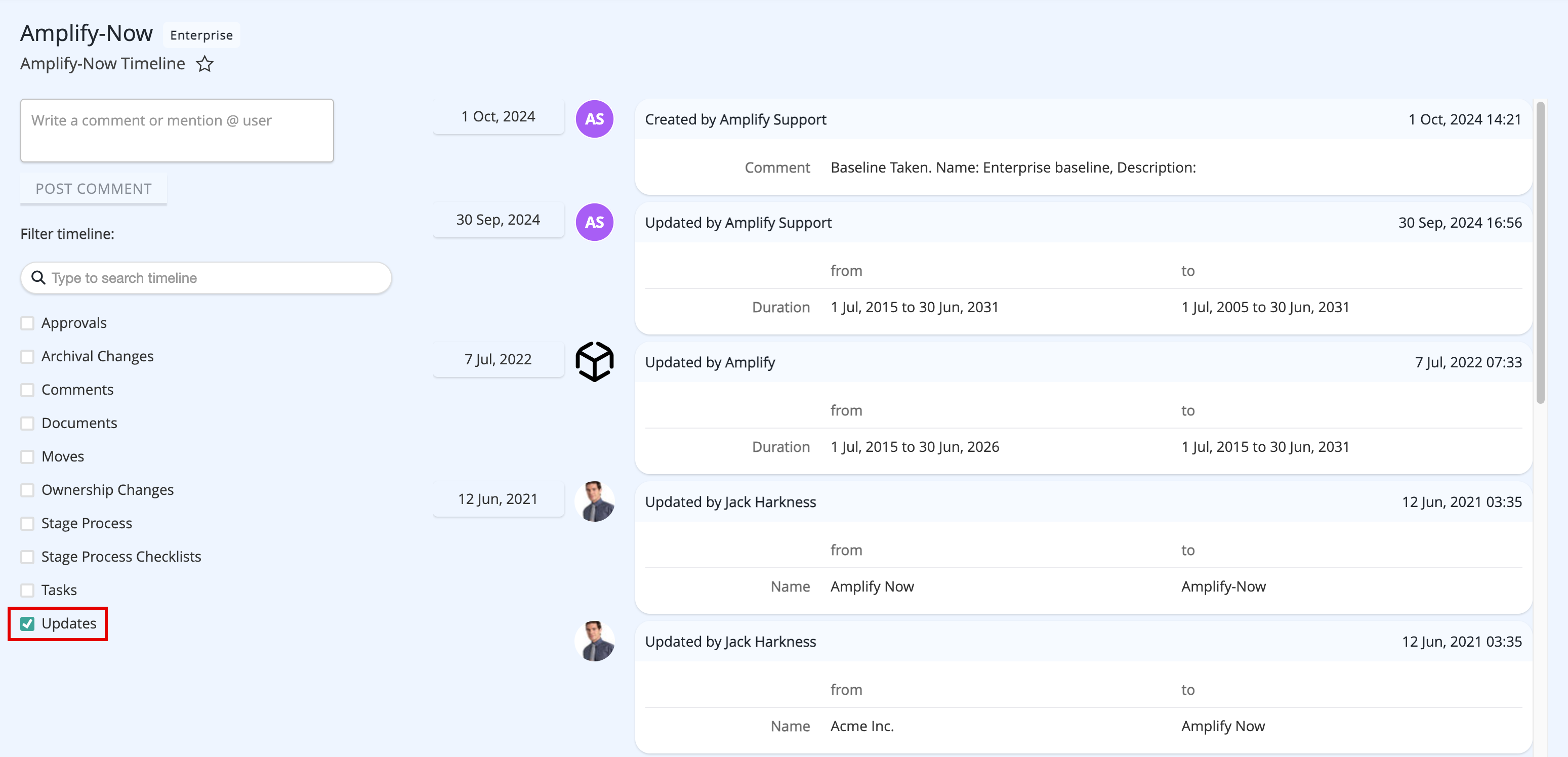Toggle the Documents filter checkbox
Screen dimensions: 1568x757
pyautogui.click(x=27, y=424)
